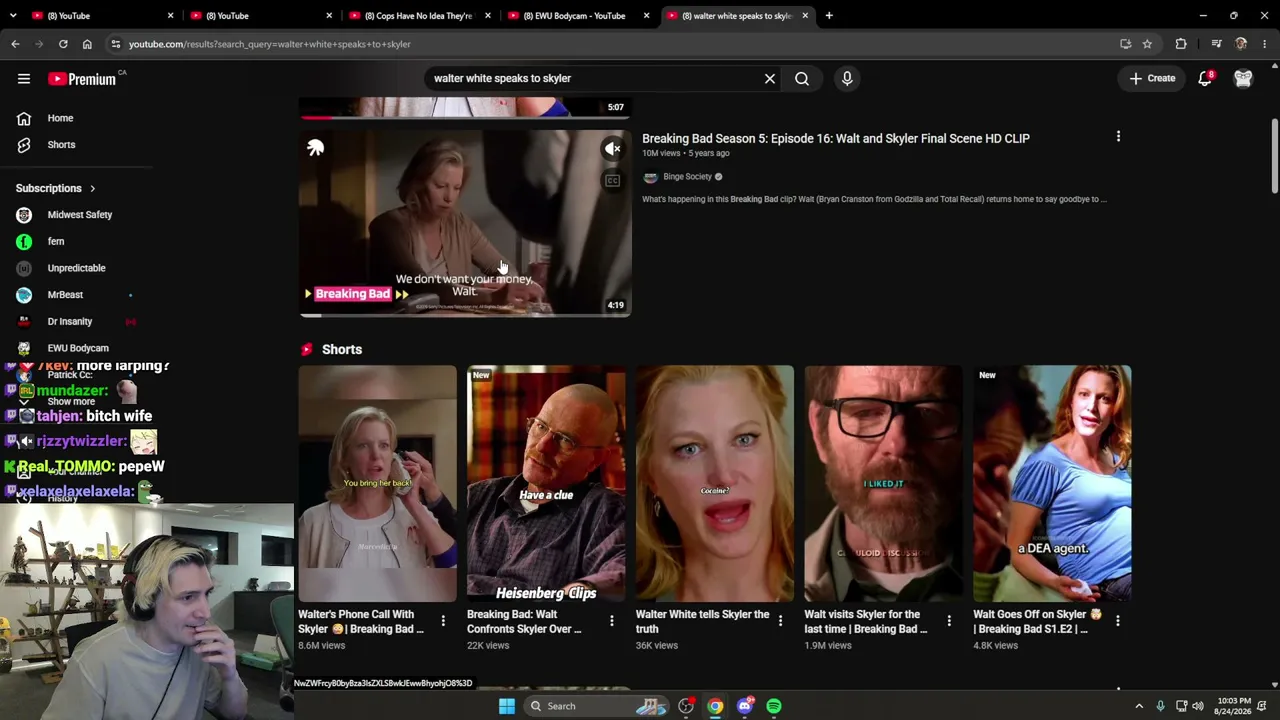Expand the Subscriptions section

[x=56, y=188]
